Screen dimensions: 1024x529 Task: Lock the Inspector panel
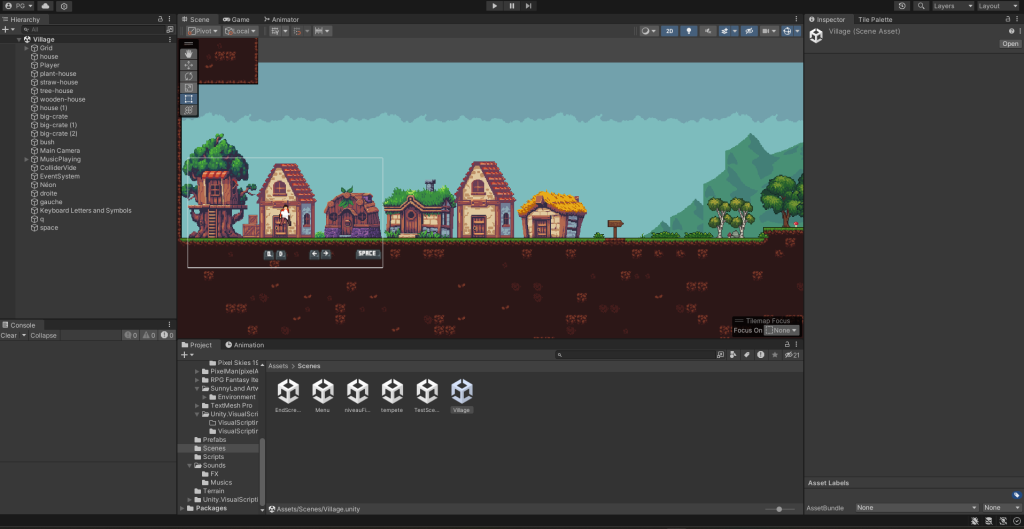click(1010, 20)
